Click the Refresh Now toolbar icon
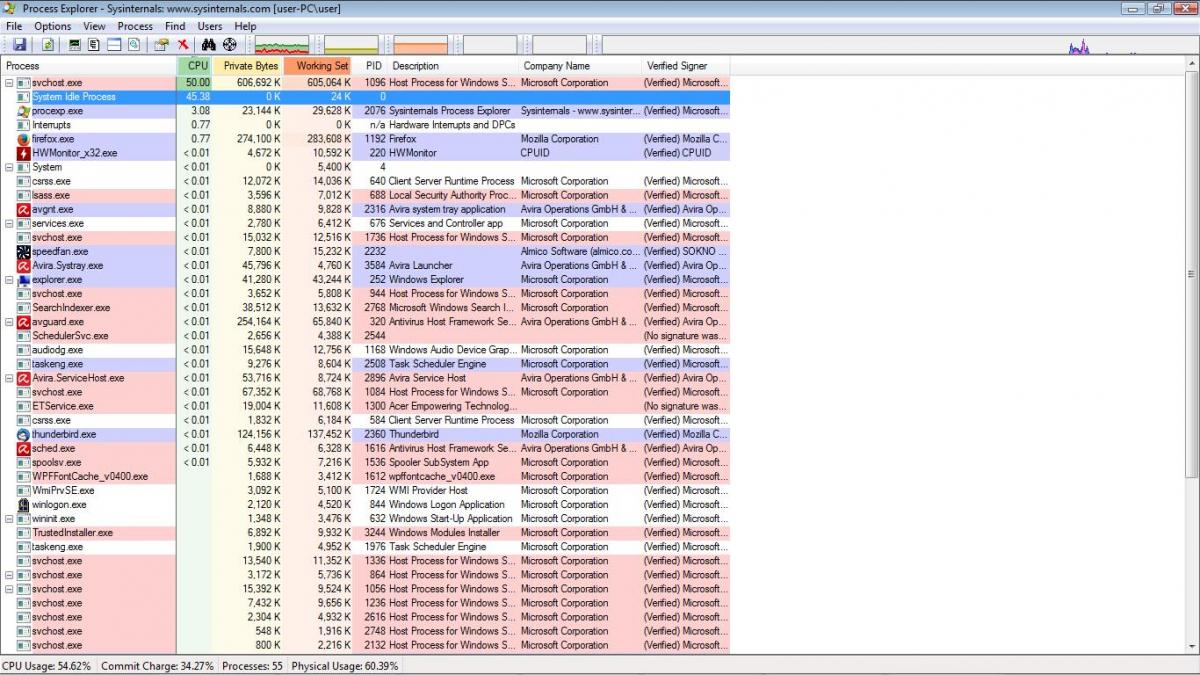 tap(47, 45)
